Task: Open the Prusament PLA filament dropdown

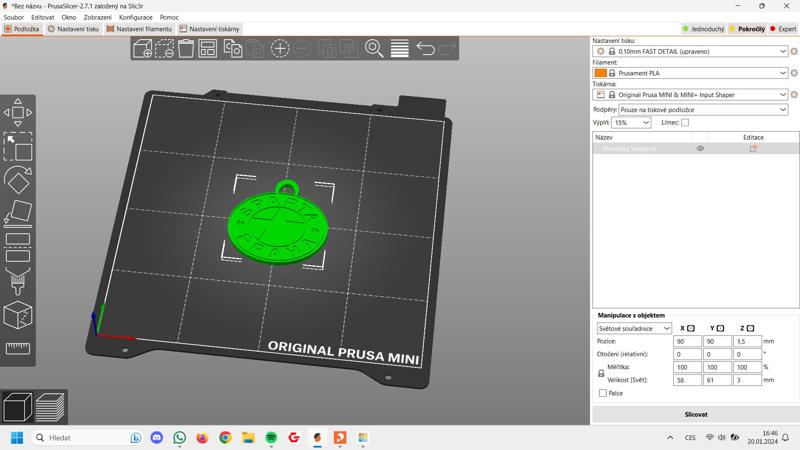Action: [690, 73]
